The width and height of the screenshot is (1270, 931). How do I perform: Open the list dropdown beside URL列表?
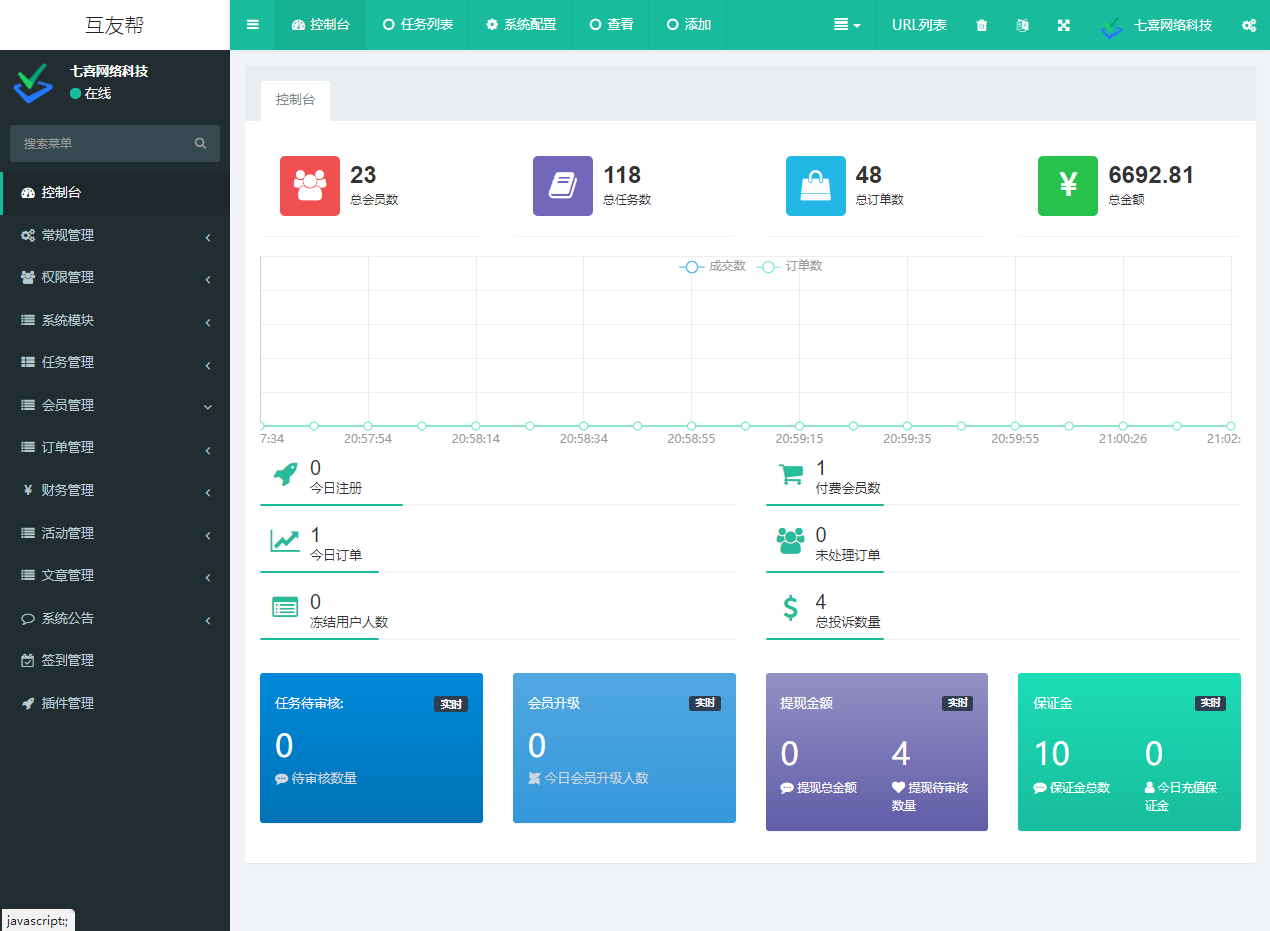point(847,25)
